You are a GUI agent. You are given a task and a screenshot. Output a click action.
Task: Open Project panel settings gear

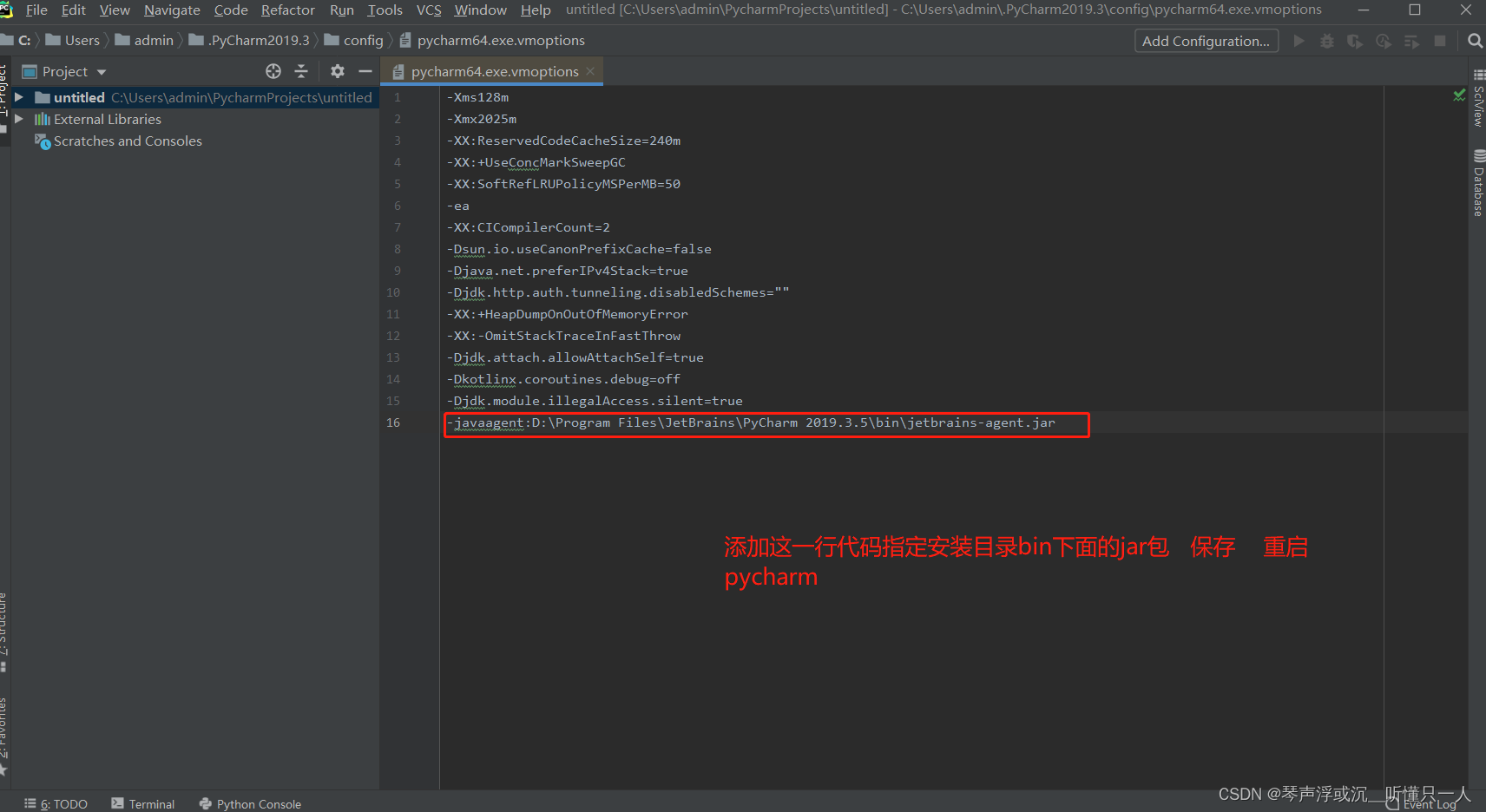338,71
